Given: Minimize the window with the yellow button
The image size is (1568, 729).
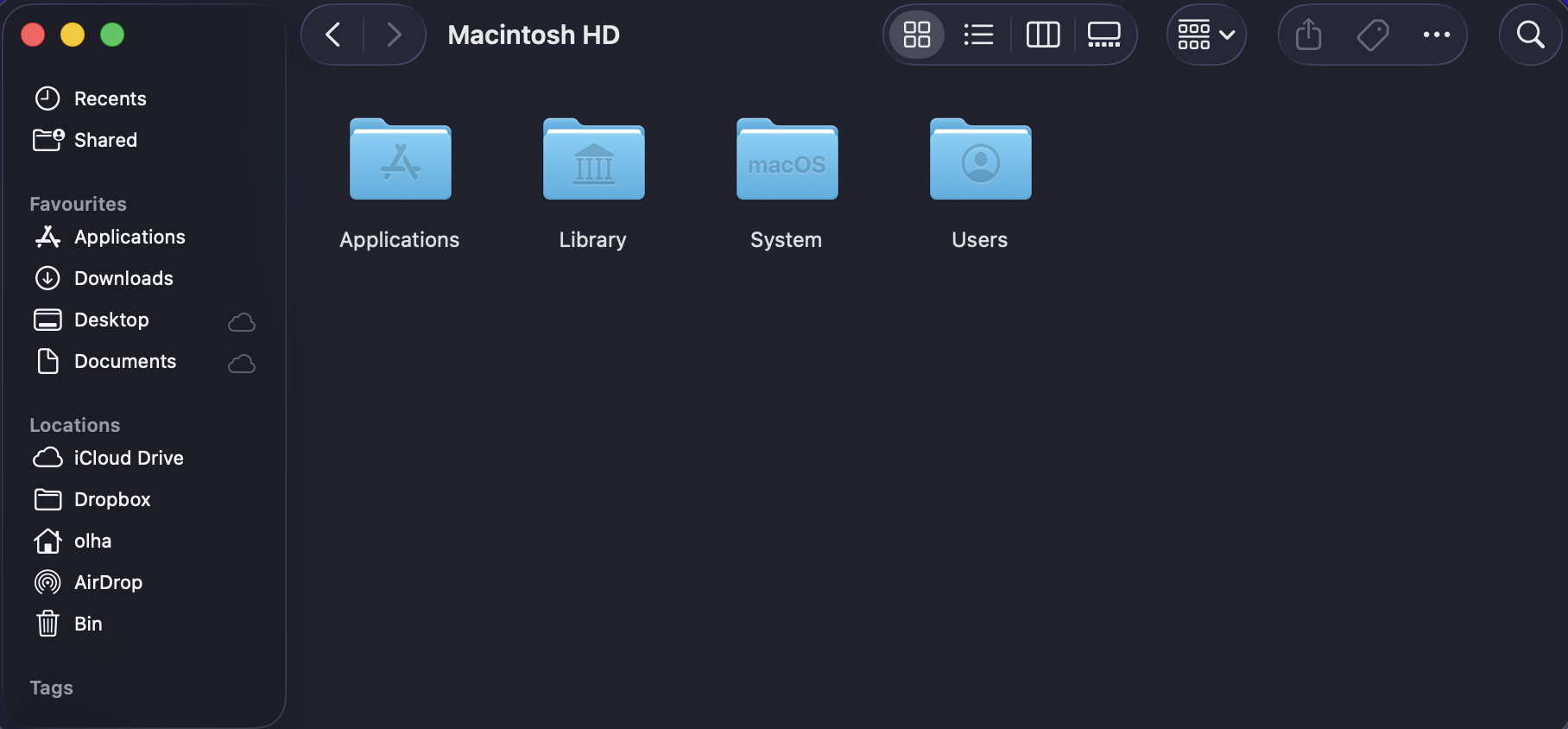Looking at the screenshot, I should (x=73, y=35).
